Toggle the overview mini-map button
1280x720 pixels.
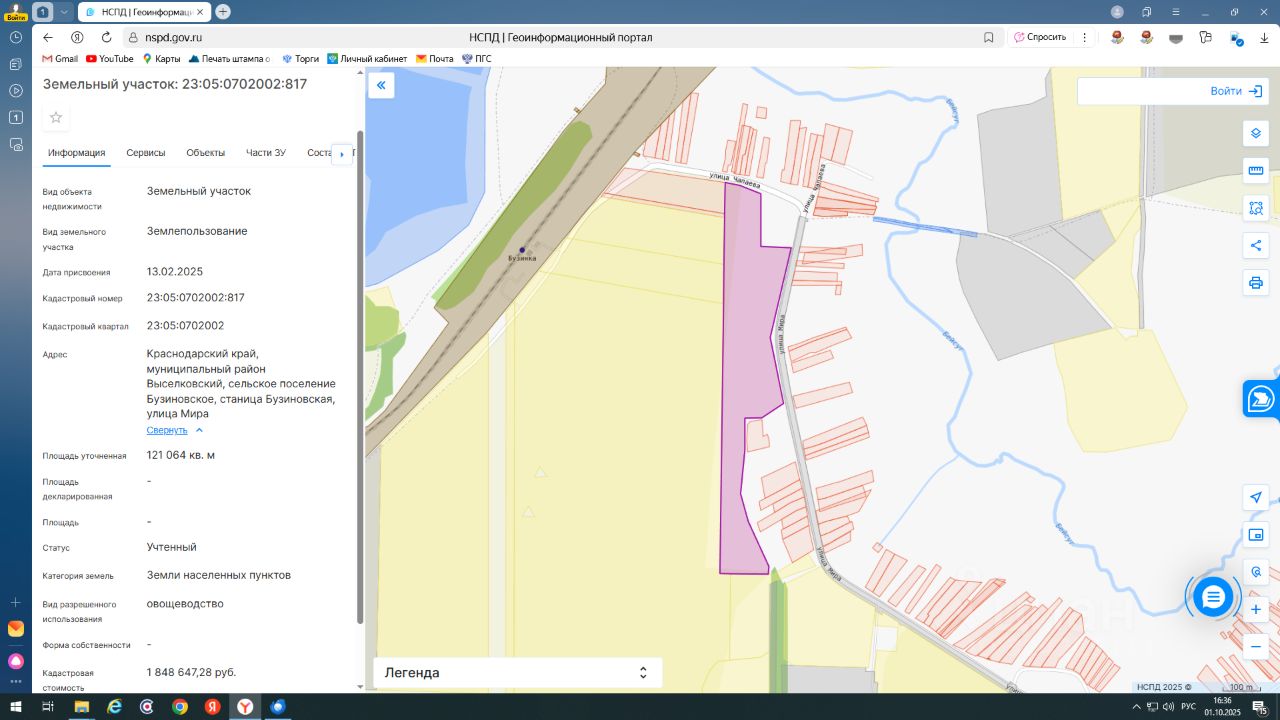pos(1256,535)
